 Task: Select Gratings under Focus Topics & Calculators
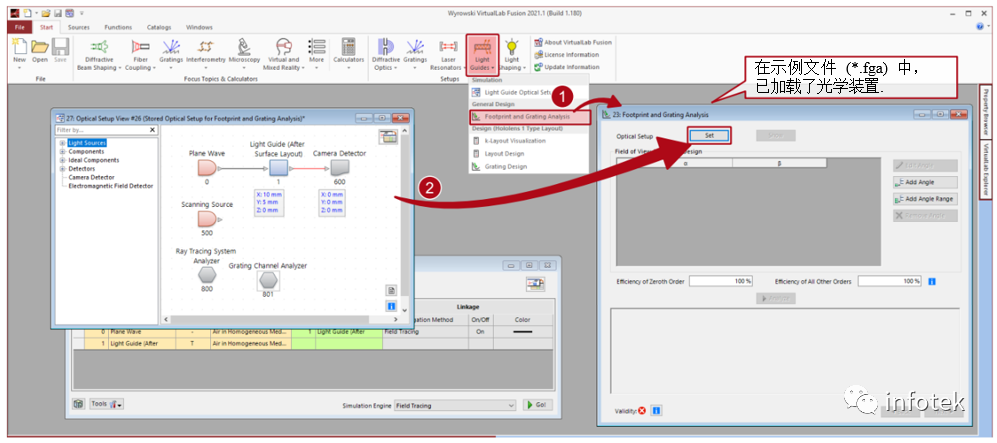pyautogui.click(x=171, y=54)
